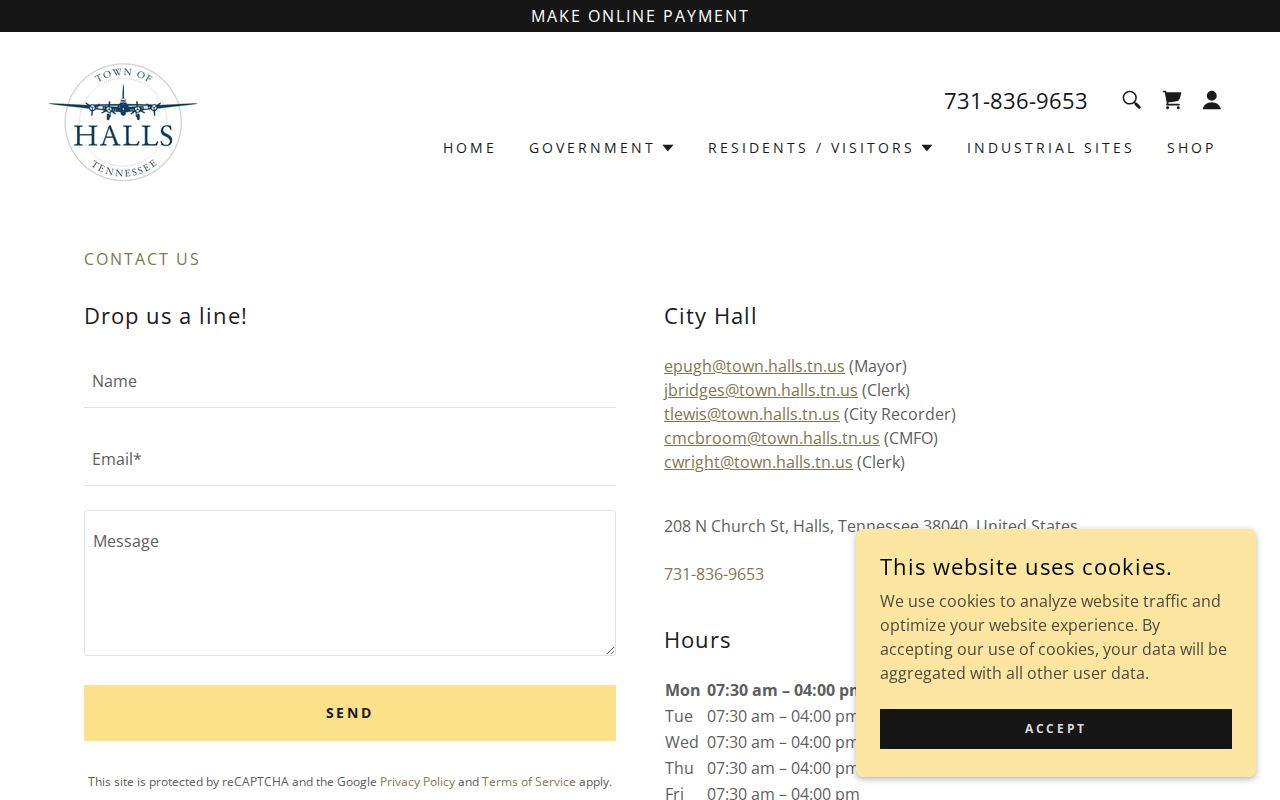Click the City Hall heading
Screen dimensions: 1280x800
pos(710,316)
